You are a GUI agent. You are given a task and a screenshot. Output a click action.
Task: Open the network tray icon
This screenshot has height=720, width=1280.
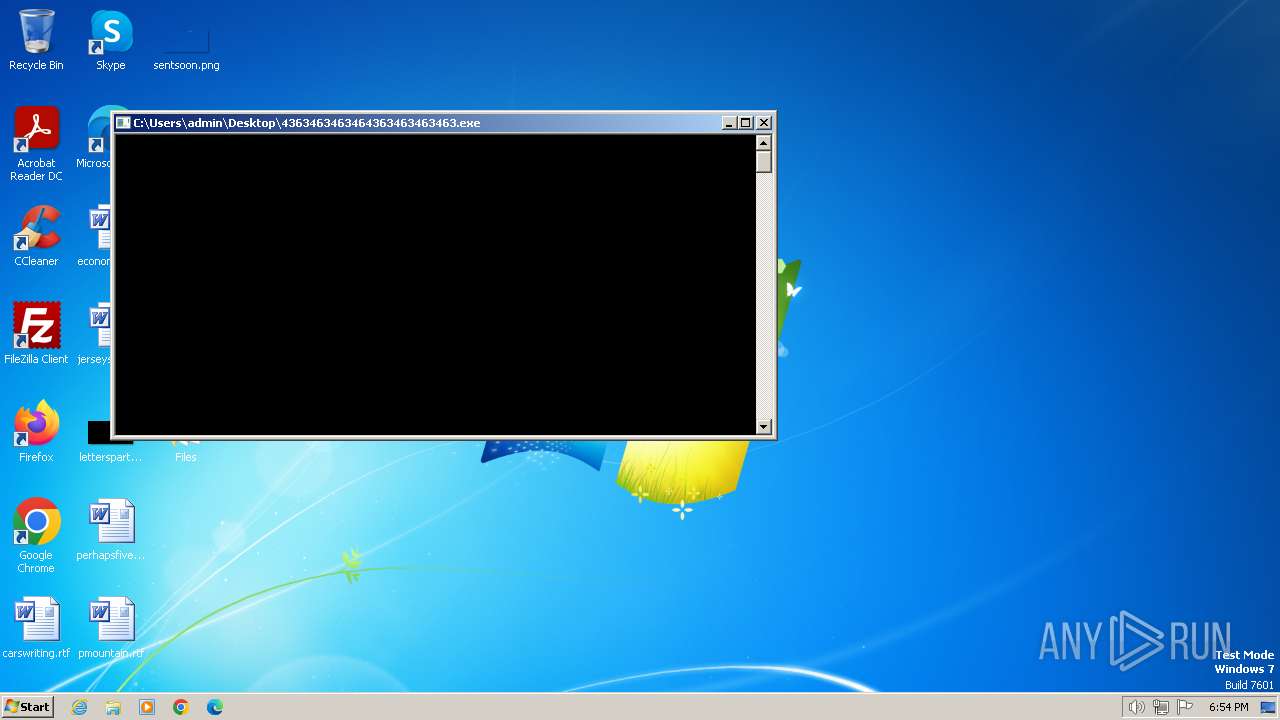point(1161,707)
